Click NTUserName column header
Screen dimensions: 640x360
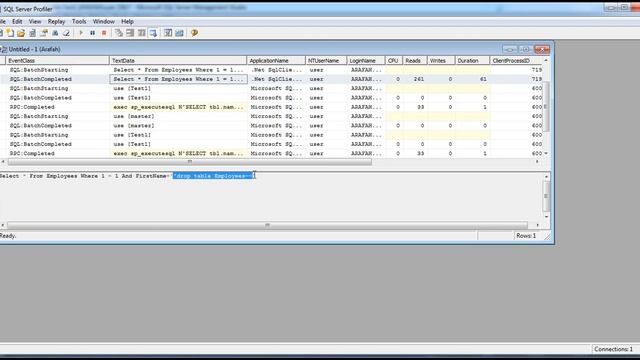tap(326, 60)
